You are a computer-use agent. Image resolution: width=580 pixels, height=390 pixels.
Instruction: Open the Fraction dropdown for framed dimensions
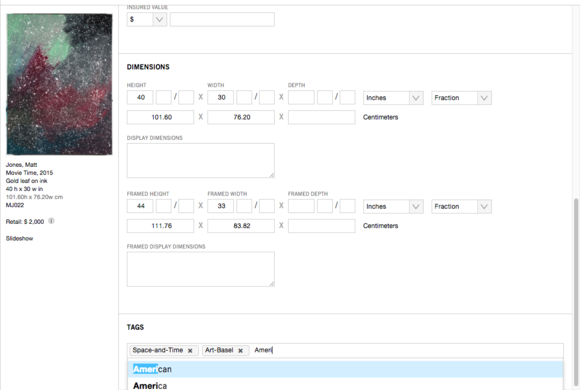[x=461, y=206]
